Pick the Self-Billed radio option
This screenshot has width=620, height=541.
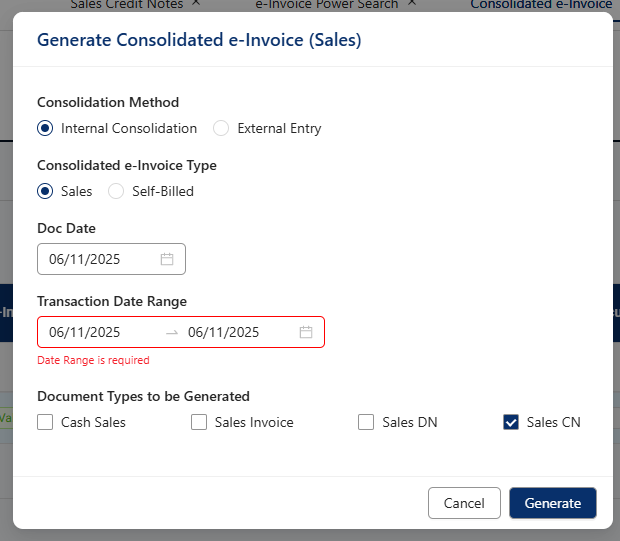click(x=116, y=191)
